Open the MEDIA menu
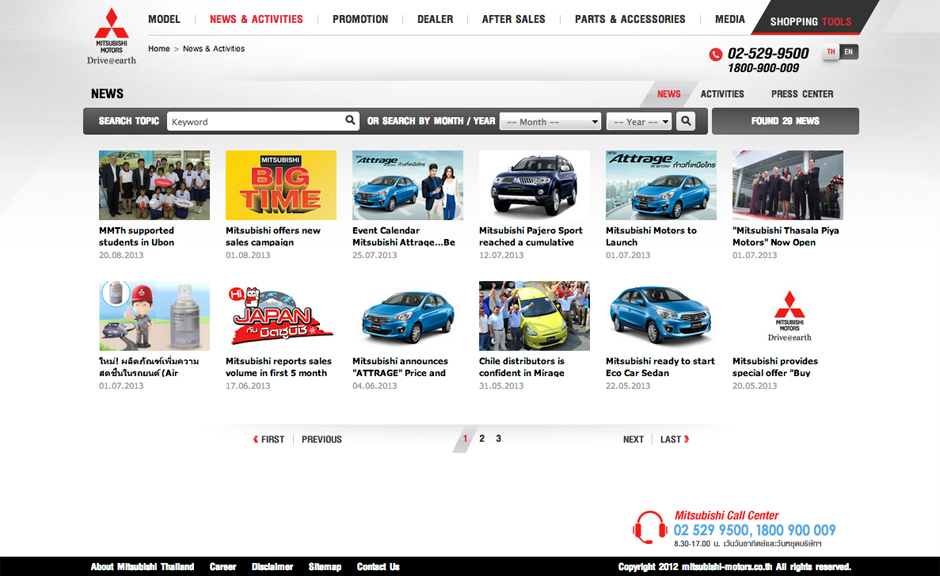 click(x=730, y=19)
